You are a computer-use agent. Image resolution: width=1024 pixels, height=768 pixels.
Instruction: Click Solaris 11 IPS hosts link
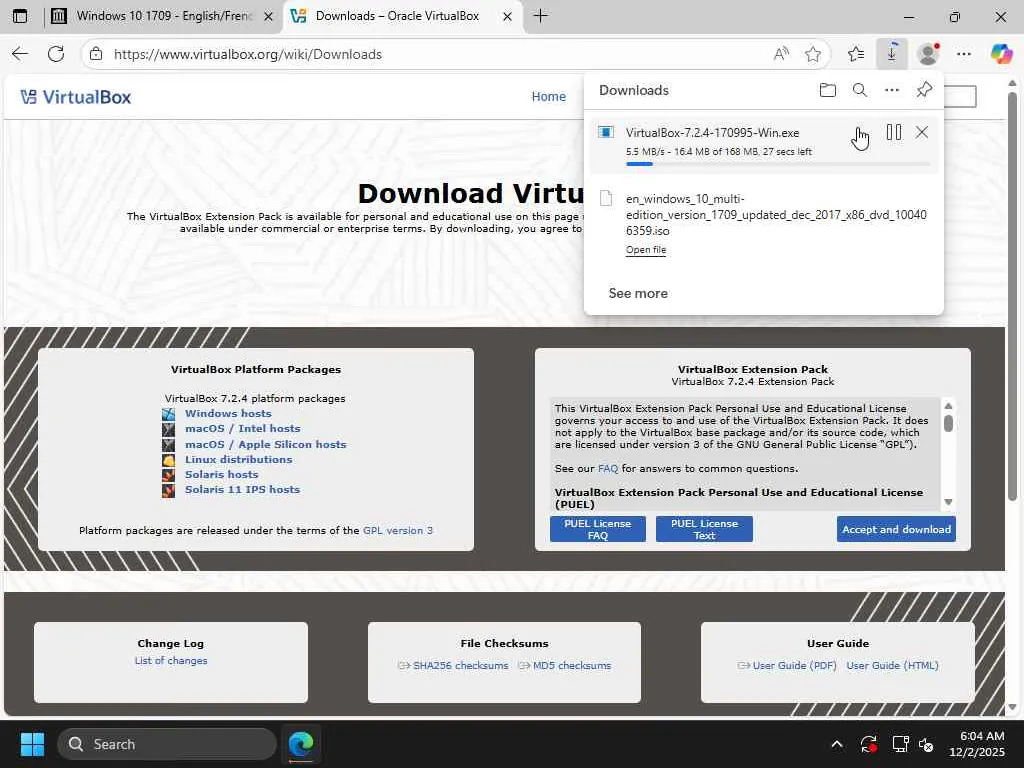pyautogui.click(x=242, y=489)
